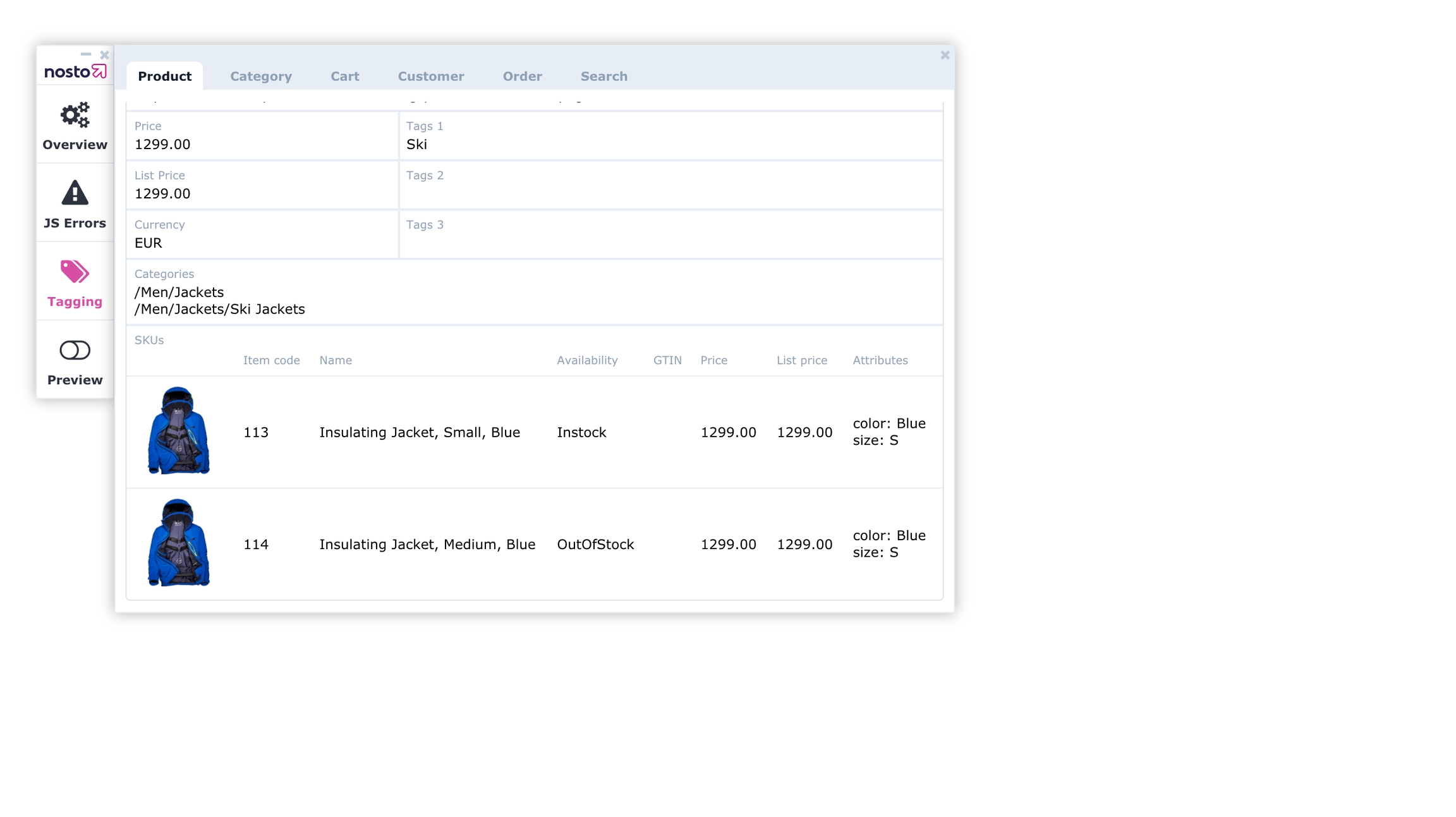Go to the Order tab
Viewport: 1456px width, 817px height.
[x=522, y=76]
